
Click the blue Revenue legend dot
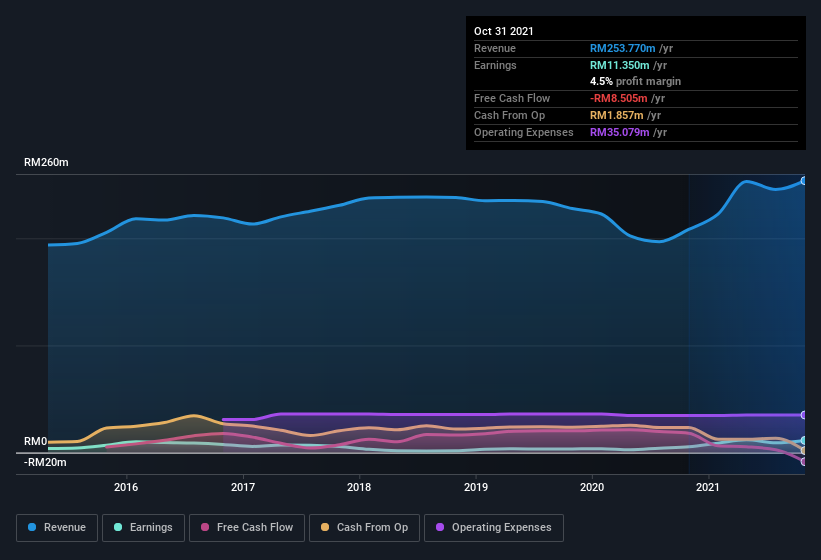pos(32,527)
